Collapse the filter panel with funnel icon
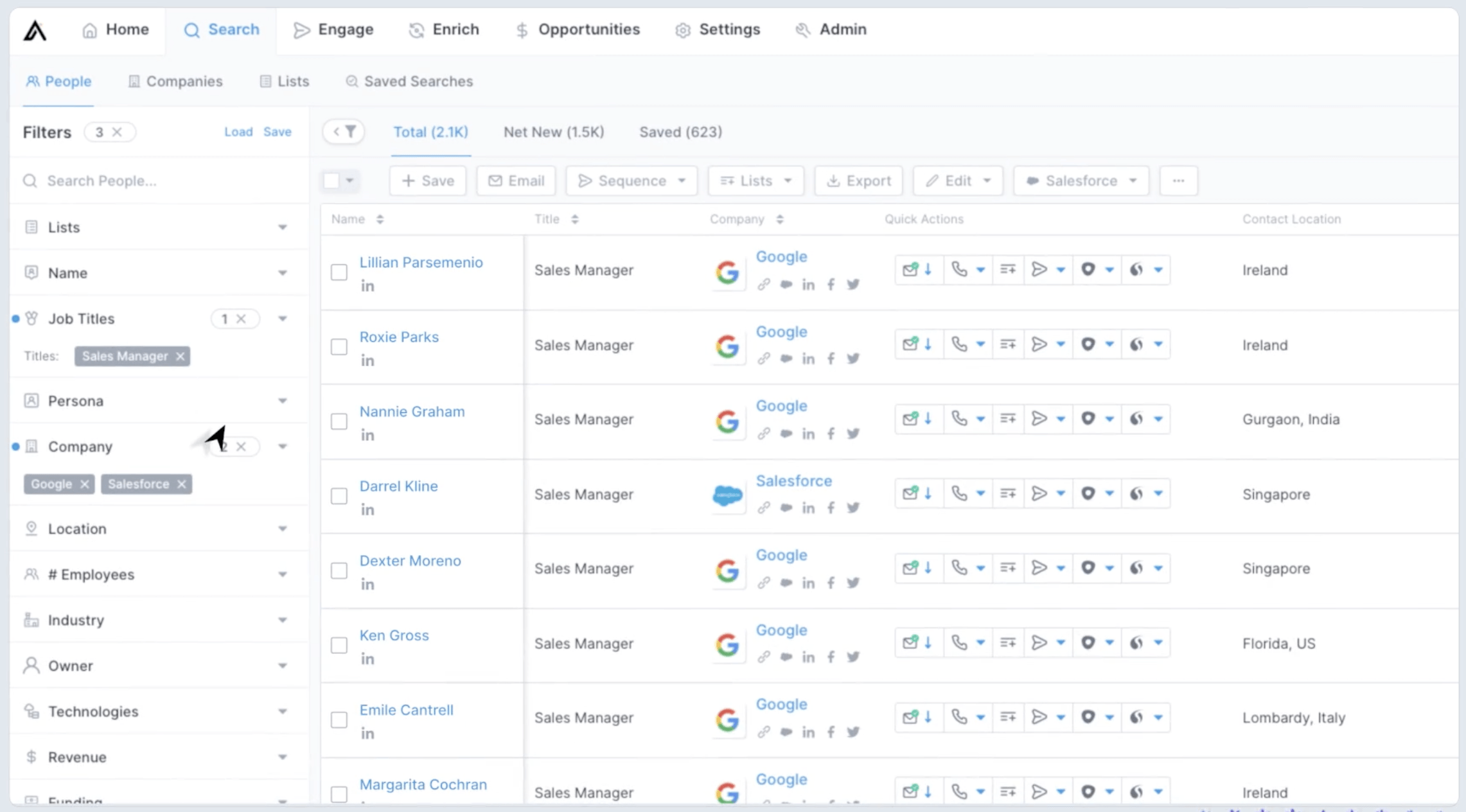The image size is (1466, 812). 344,132
